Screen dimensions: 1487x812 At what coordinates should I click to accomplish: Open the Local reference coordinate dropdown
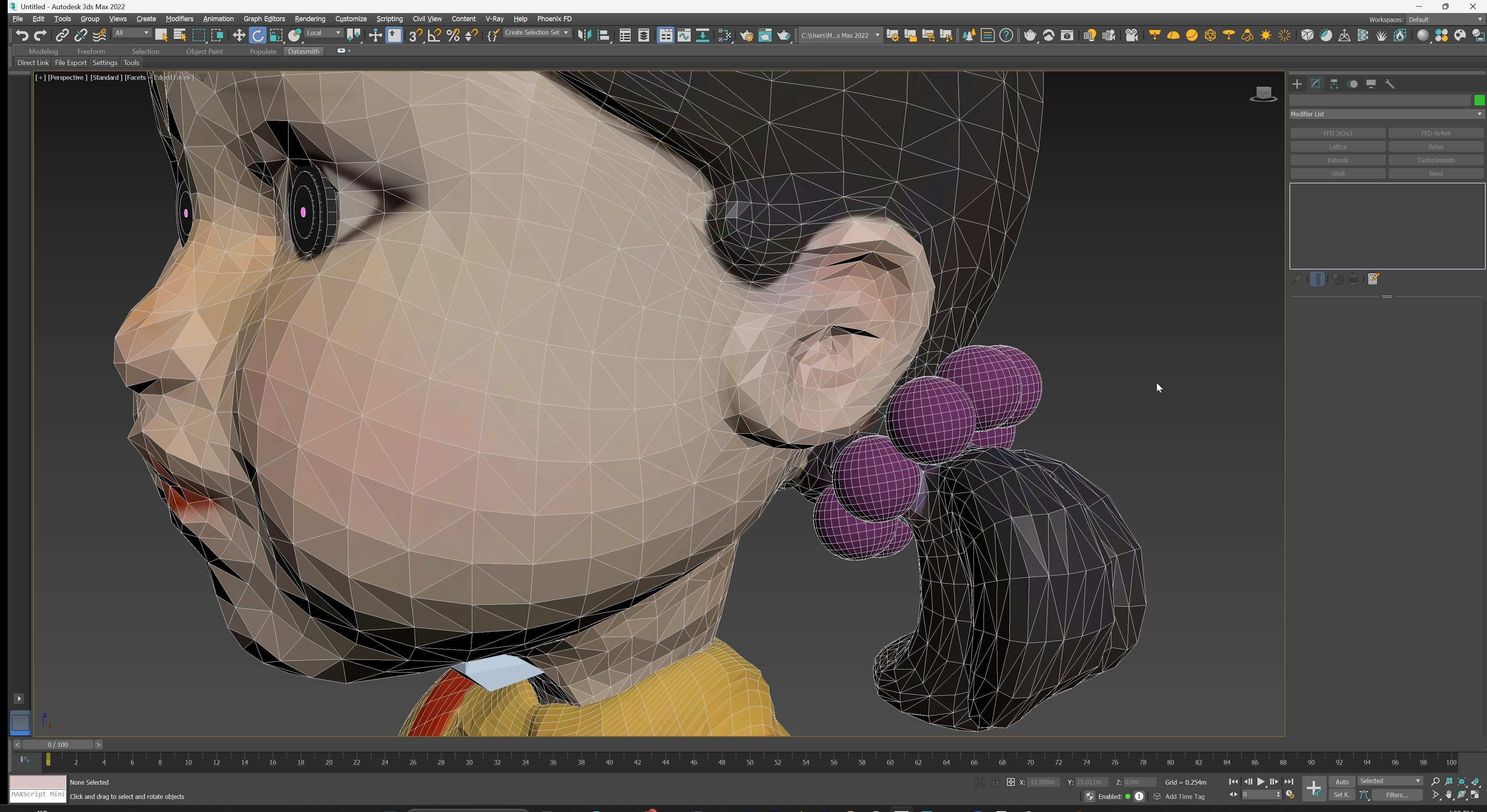323,33
